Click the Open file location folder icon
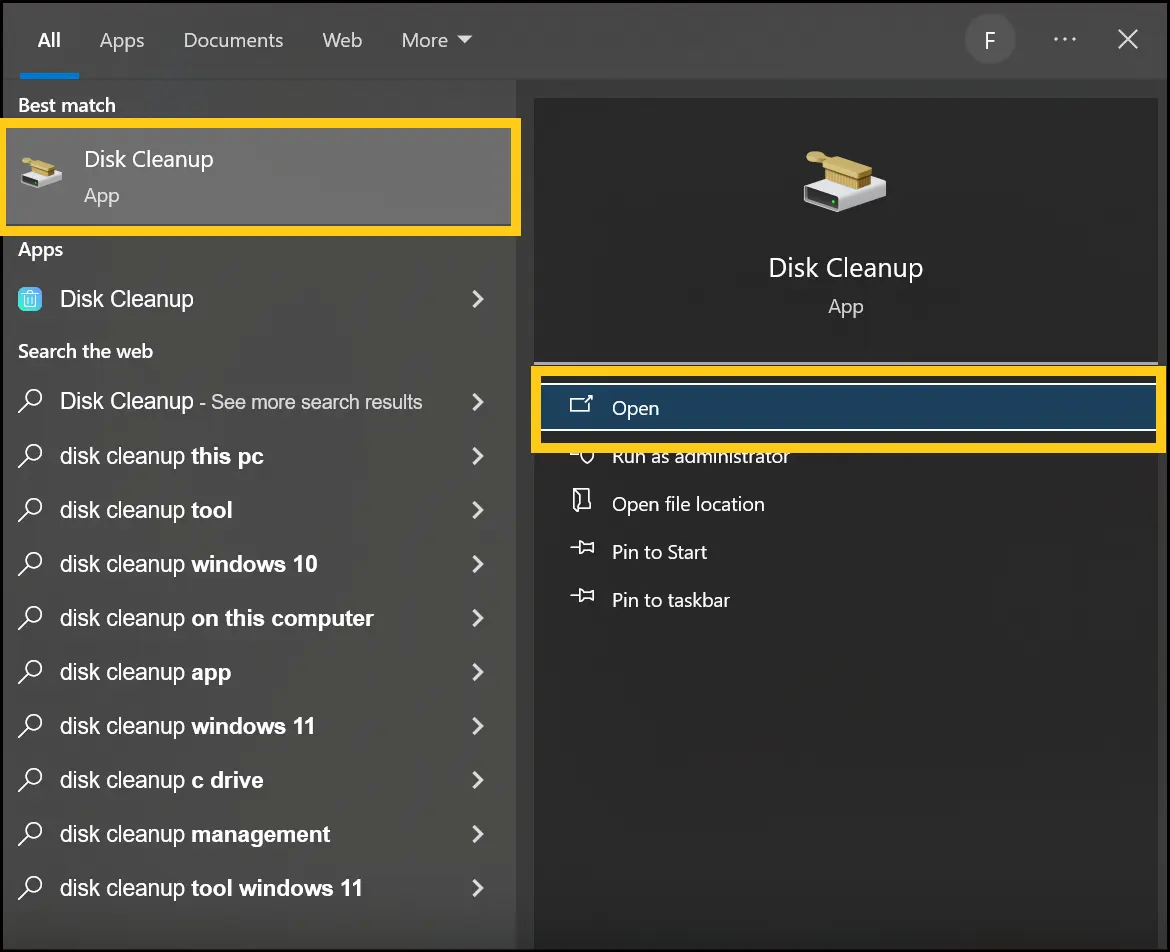1170x952 pixels. 581,501
